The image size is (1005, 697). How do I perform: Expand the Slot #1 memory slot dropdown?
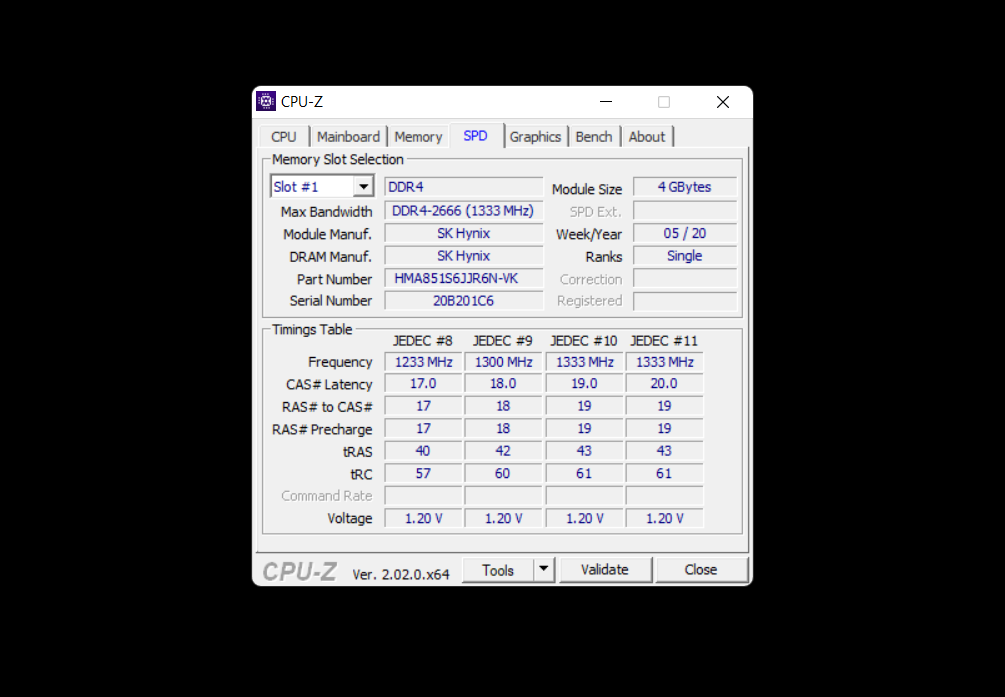[x=363, y=187]
